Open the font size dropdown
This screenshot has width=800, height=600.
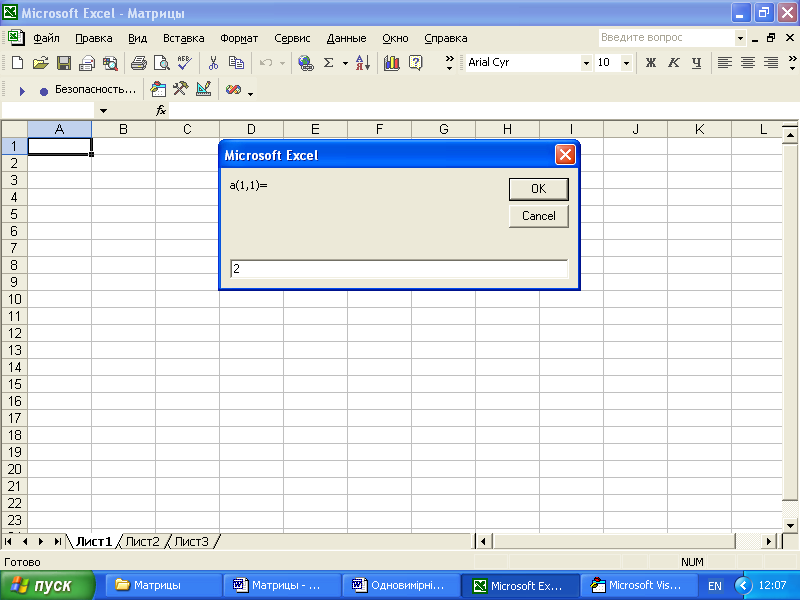[626, 63]
